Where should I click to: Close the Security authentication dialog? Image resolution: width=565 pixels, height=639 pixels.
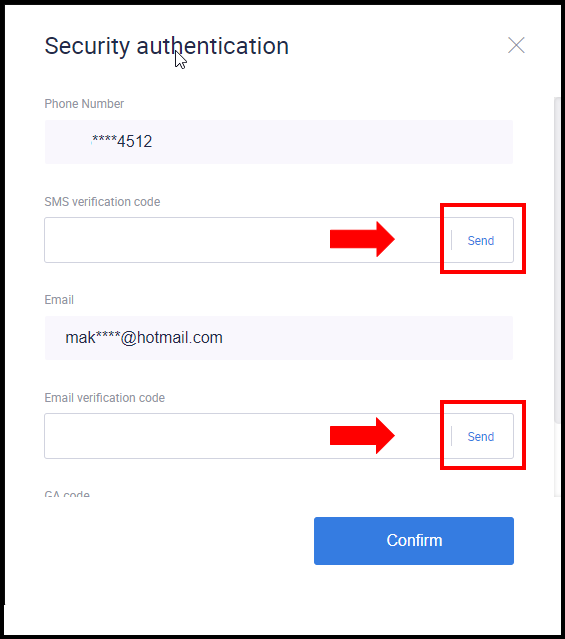point(516,45)
